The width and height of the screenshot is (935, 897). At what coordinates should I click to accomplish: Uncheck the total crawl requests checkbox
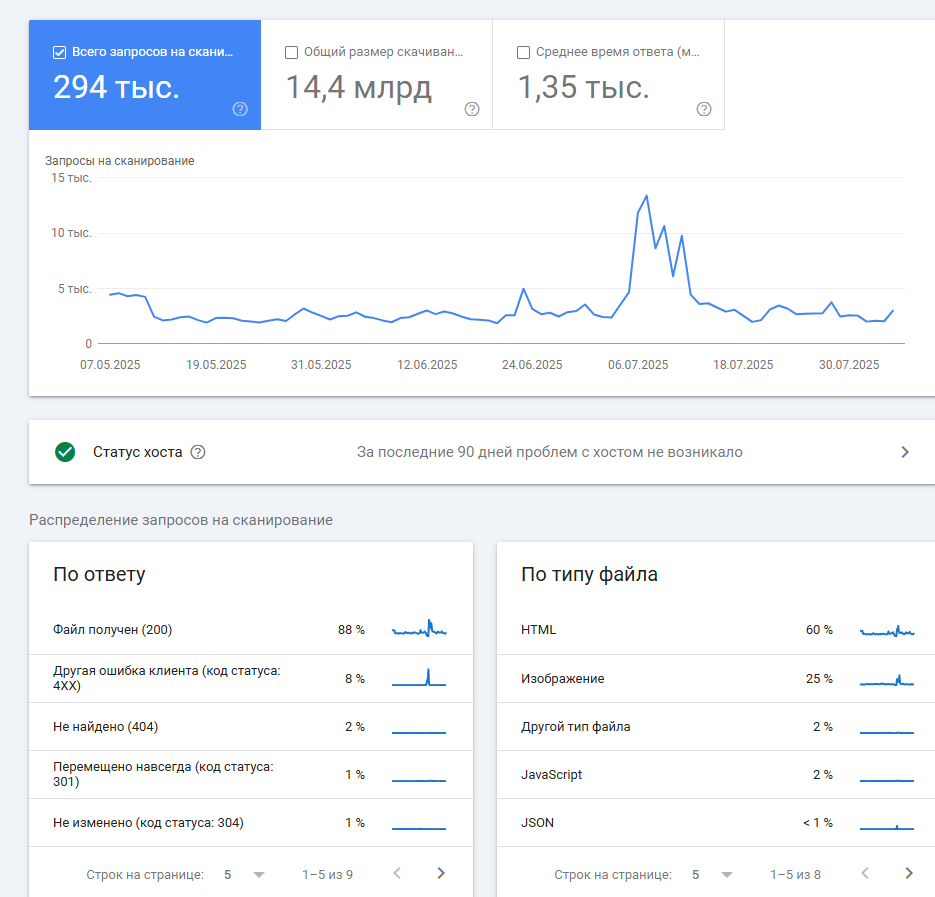coord(60,52)
